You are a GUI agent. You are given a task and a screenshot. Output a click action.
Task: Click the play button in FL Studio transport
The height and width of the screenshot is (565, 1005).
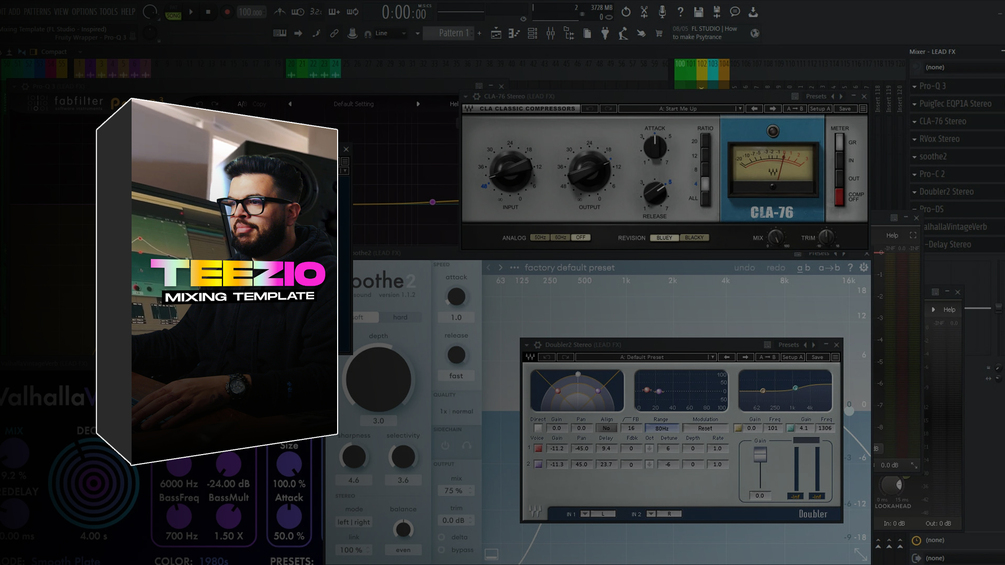(191, 12)
